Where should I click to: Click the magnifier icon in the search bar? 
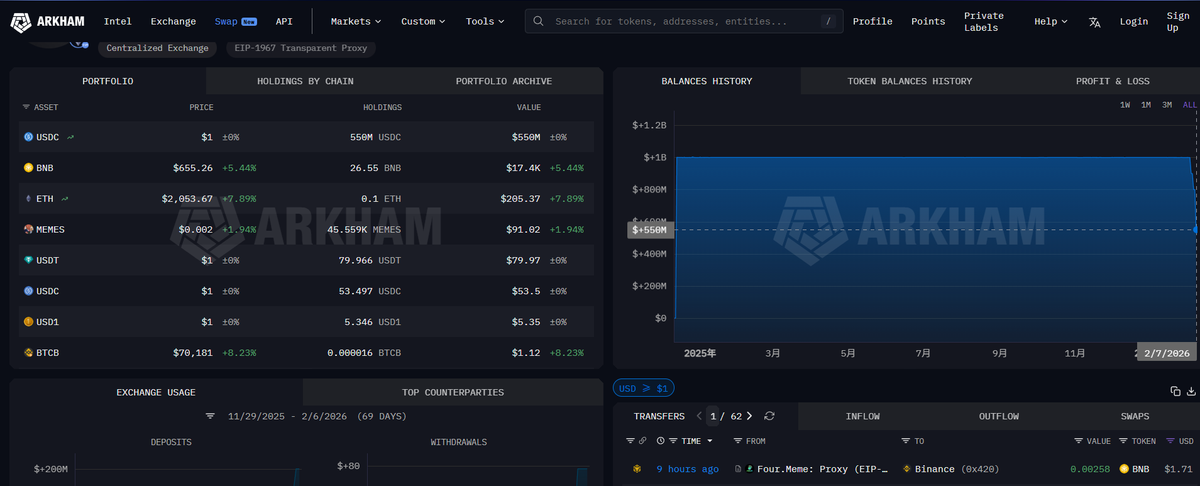point(539,21)
